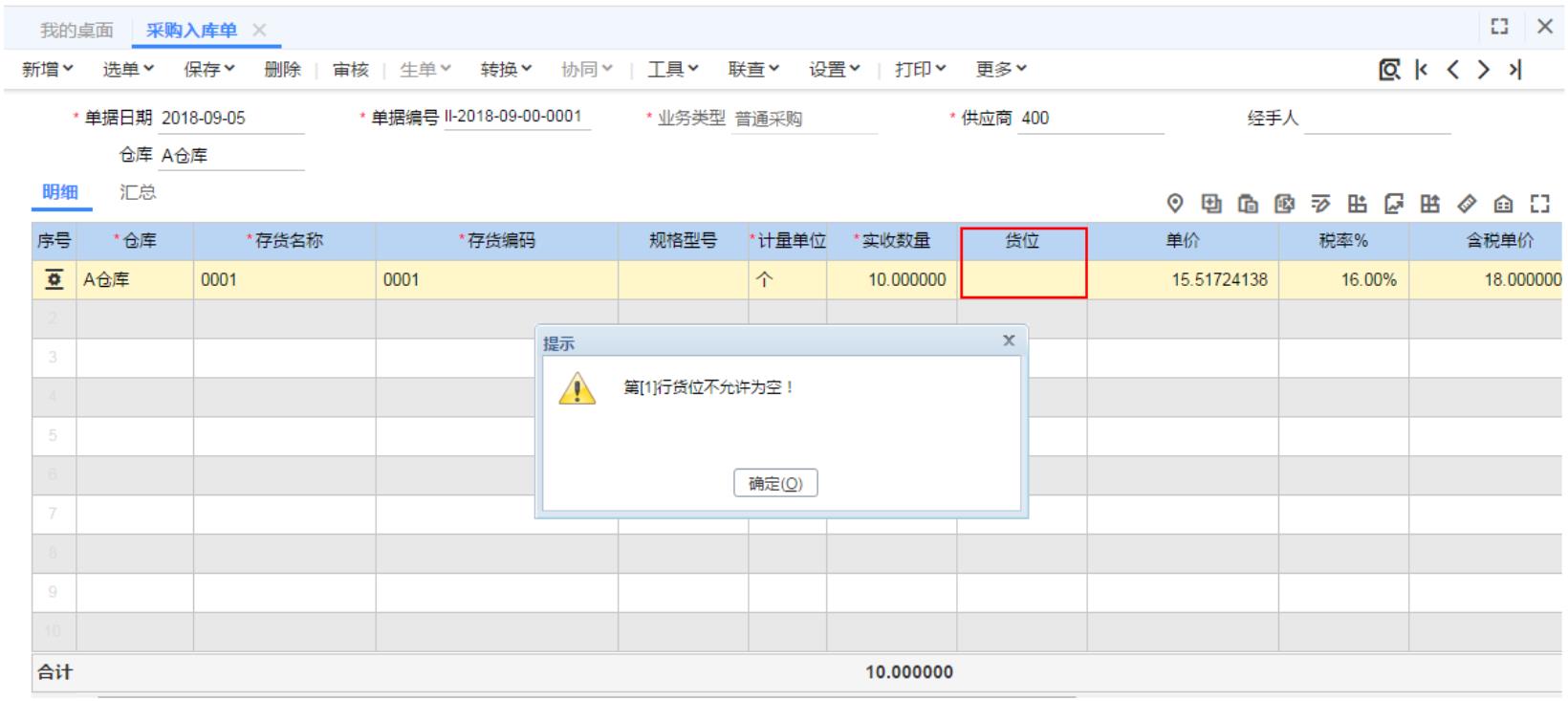Expand the 新增 dropdown

click(x=47, y=70)
